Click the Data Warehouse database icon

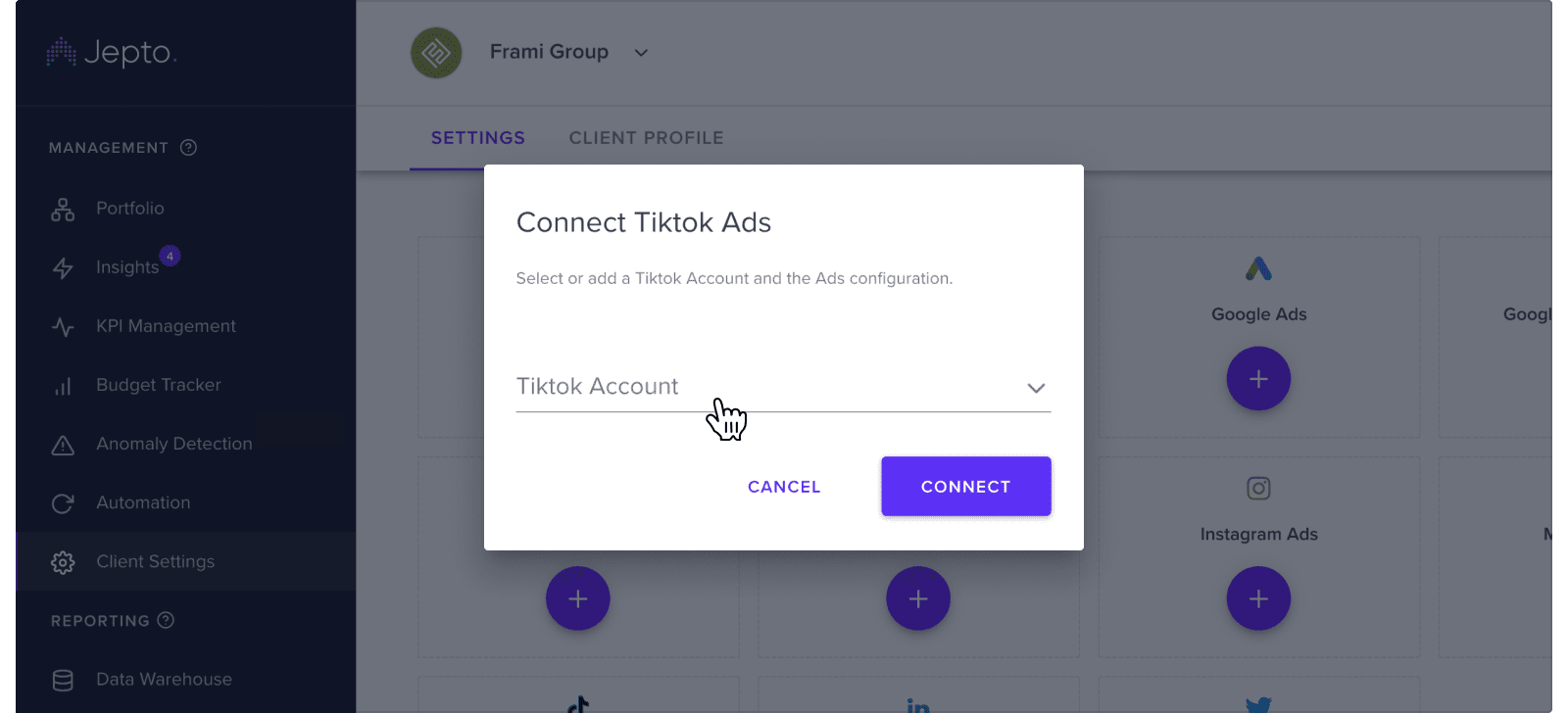pos(63,681)
